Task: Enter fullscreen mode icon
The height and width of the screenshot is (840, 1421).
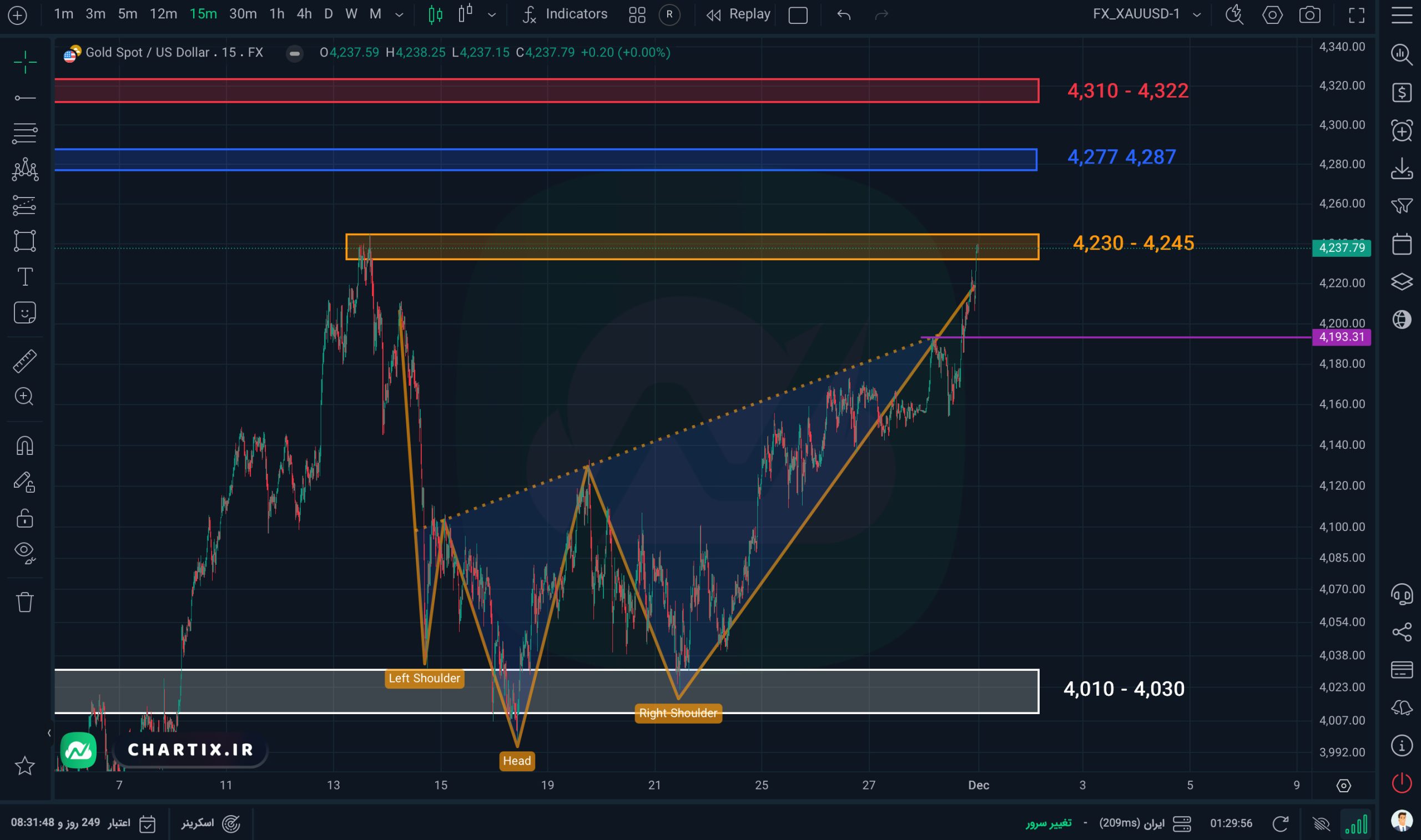Action: pyautogui.click(x=1357, y=15)
